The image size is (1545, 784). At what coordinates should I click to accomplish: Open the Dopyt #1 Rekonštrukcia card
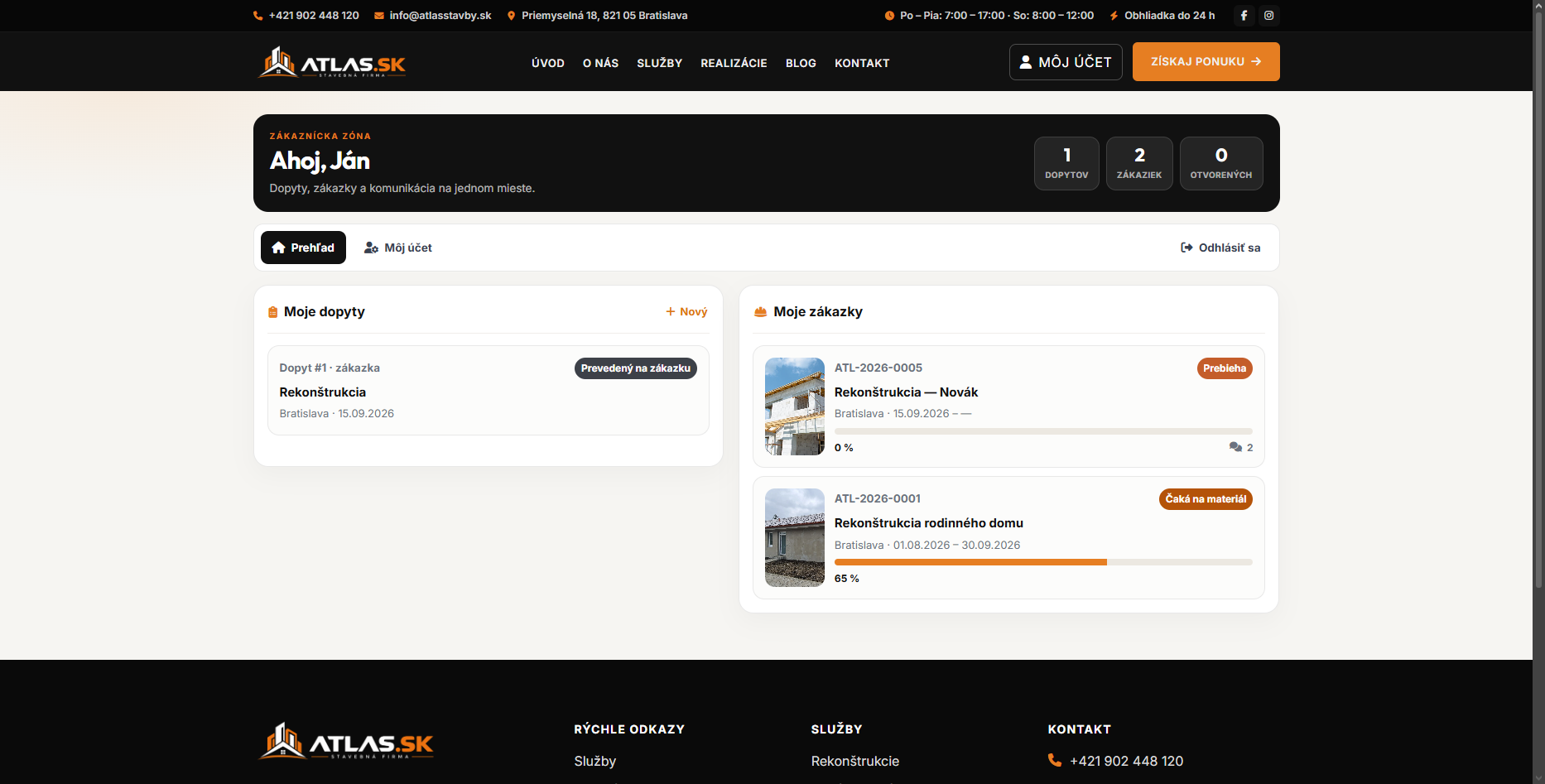489,391
